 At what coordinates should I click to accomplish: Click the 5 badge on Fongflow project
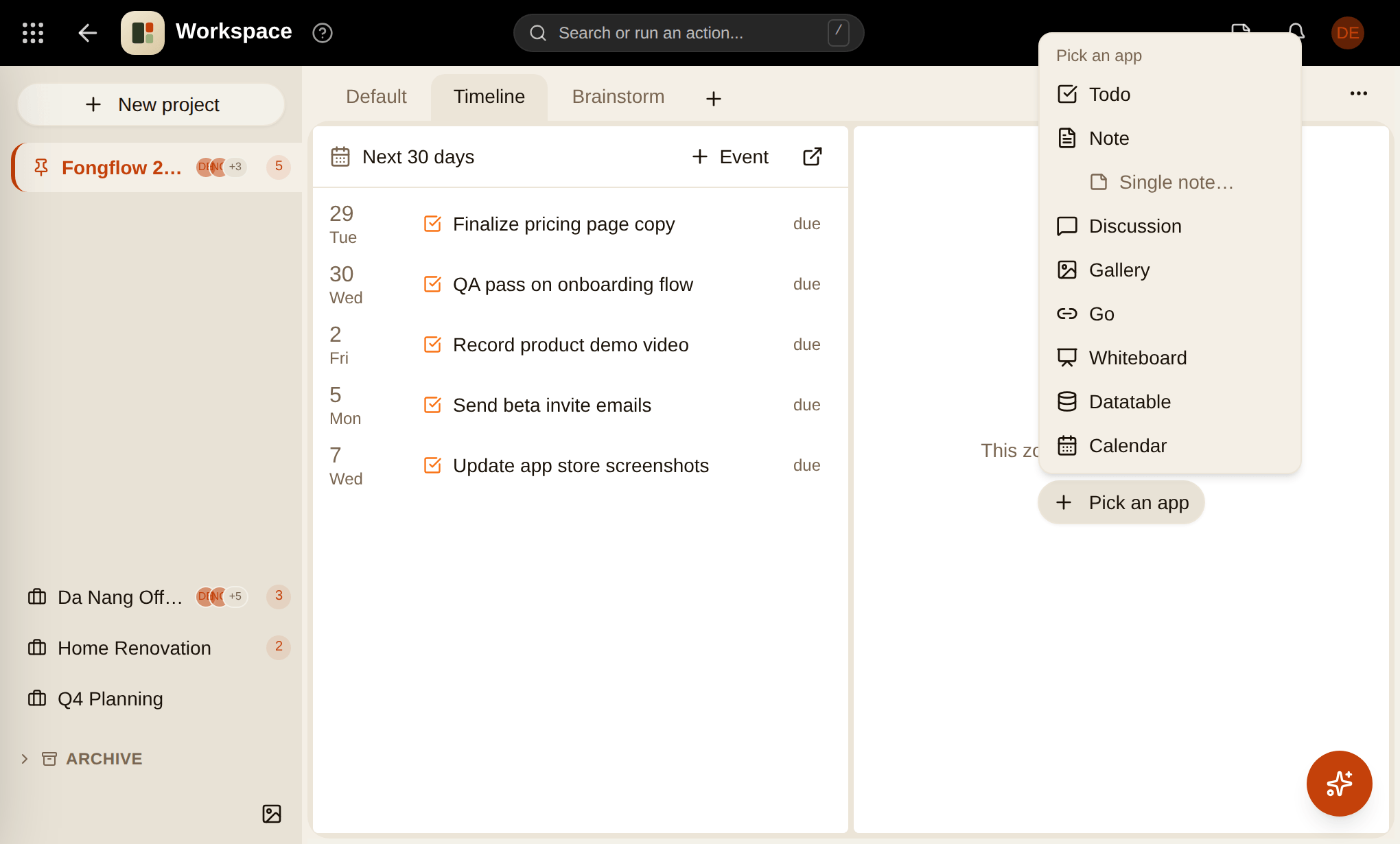tap(279, 167)
